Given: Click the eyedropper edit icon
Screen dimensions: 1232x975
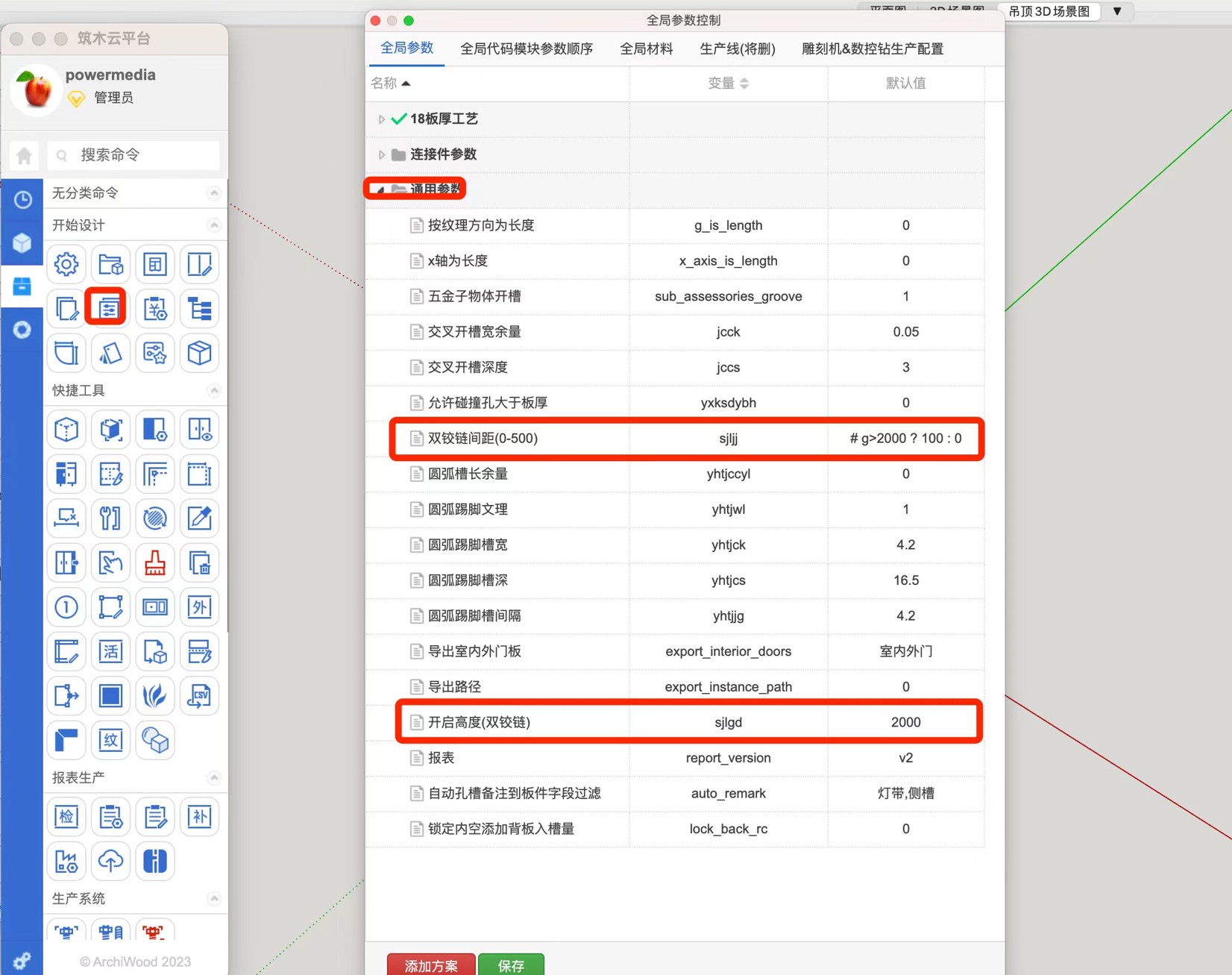Looking at the screenshot, I should click(199, 518).
